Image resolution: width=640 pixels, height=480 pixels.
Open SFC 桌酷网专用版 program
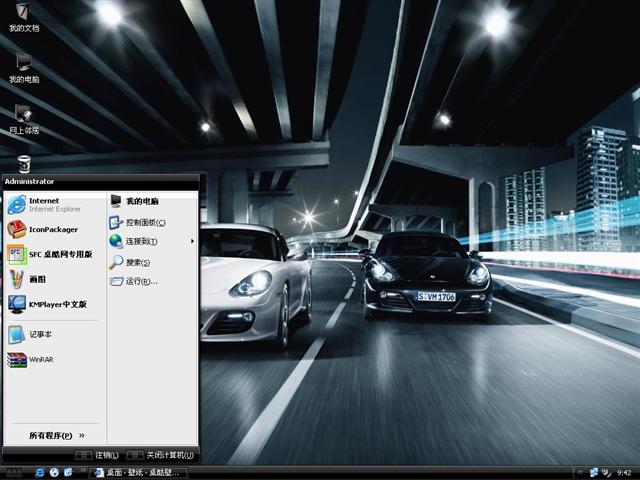point(58,254)
